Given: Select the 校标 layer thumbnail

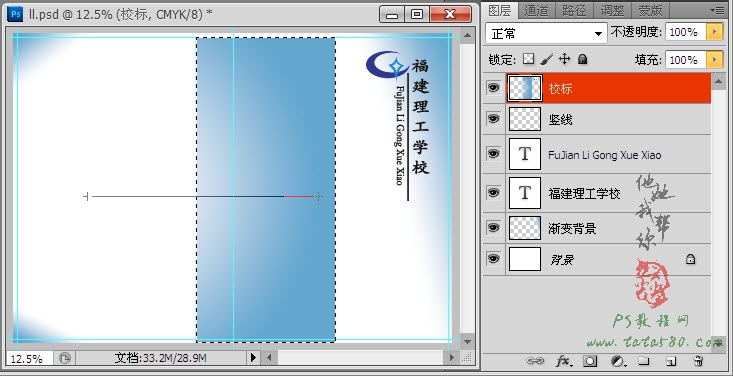Looking at the screenshot, I should tap(525, 88).
